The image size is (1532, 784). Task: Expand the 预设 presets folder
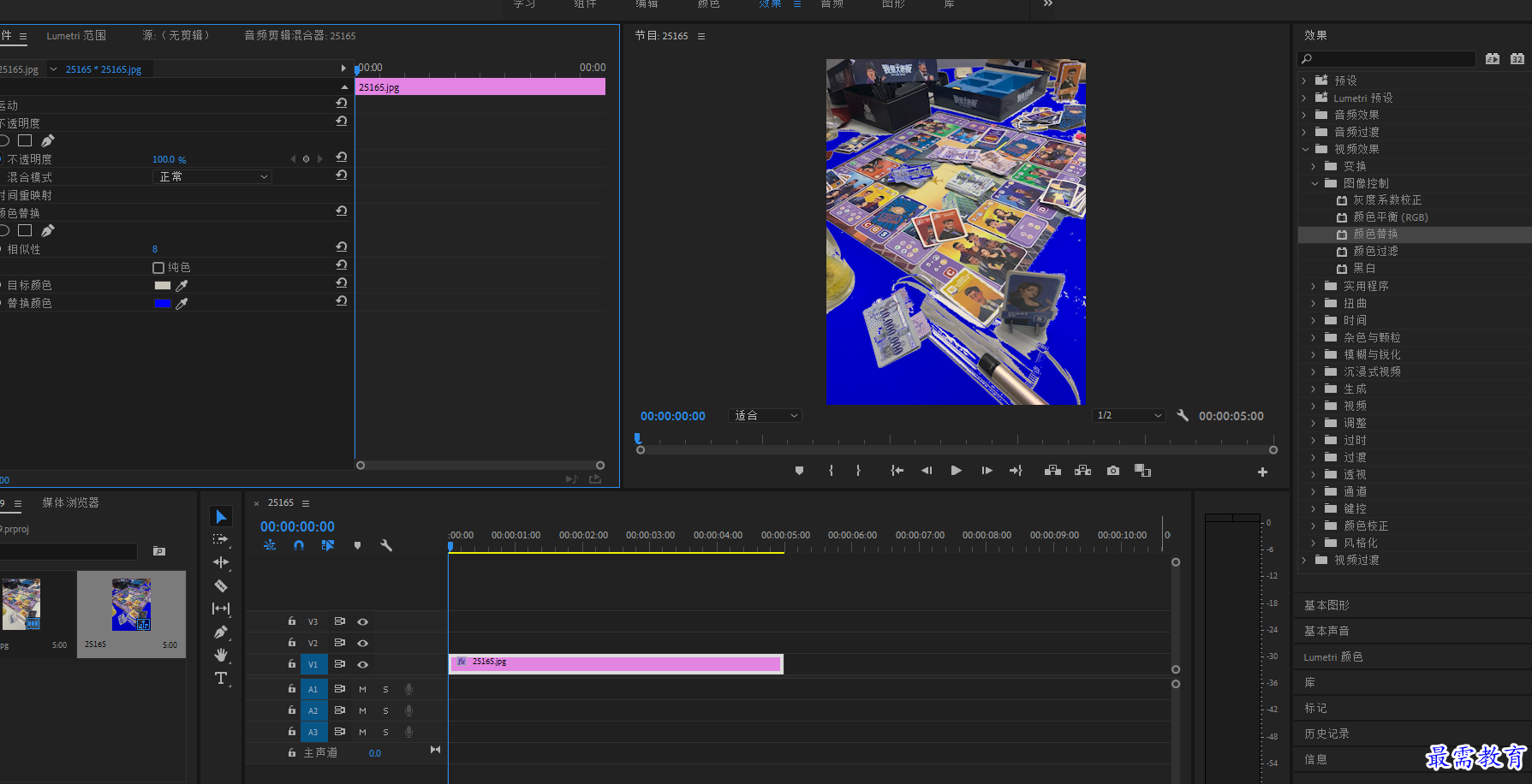coord(1304,80)
